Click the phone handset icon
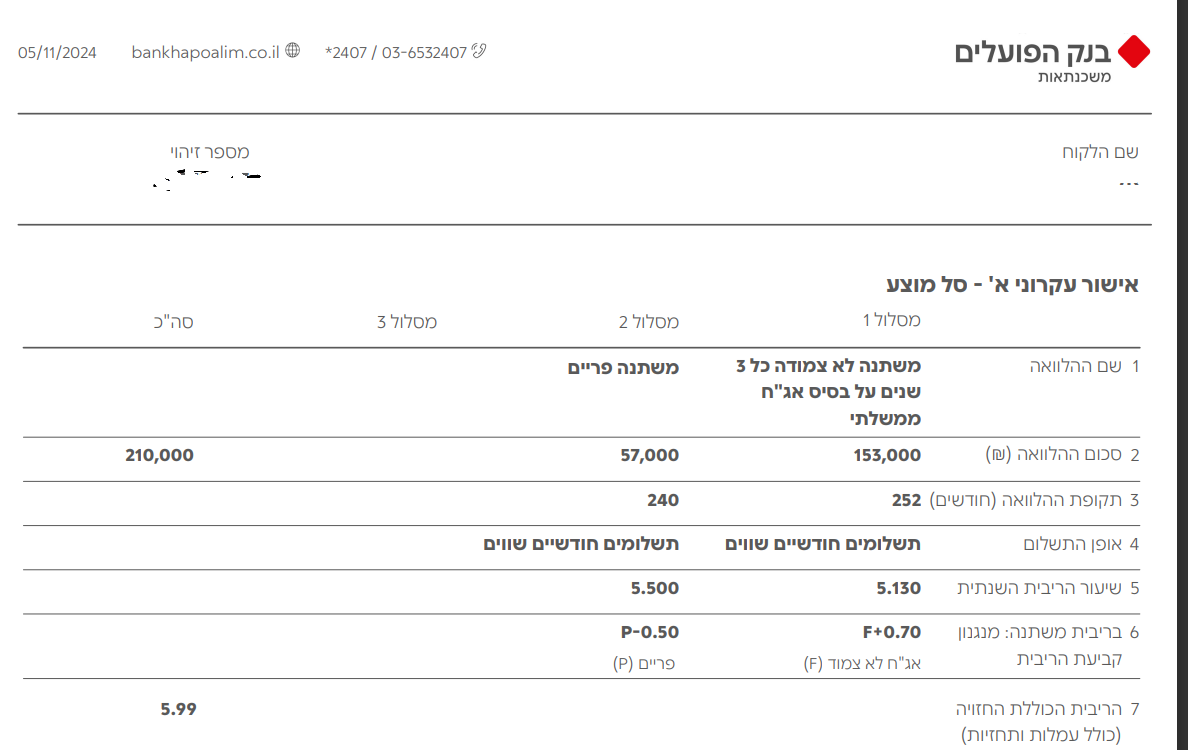The width and height of the screenshot is (1188, 750). pos(479,51)
